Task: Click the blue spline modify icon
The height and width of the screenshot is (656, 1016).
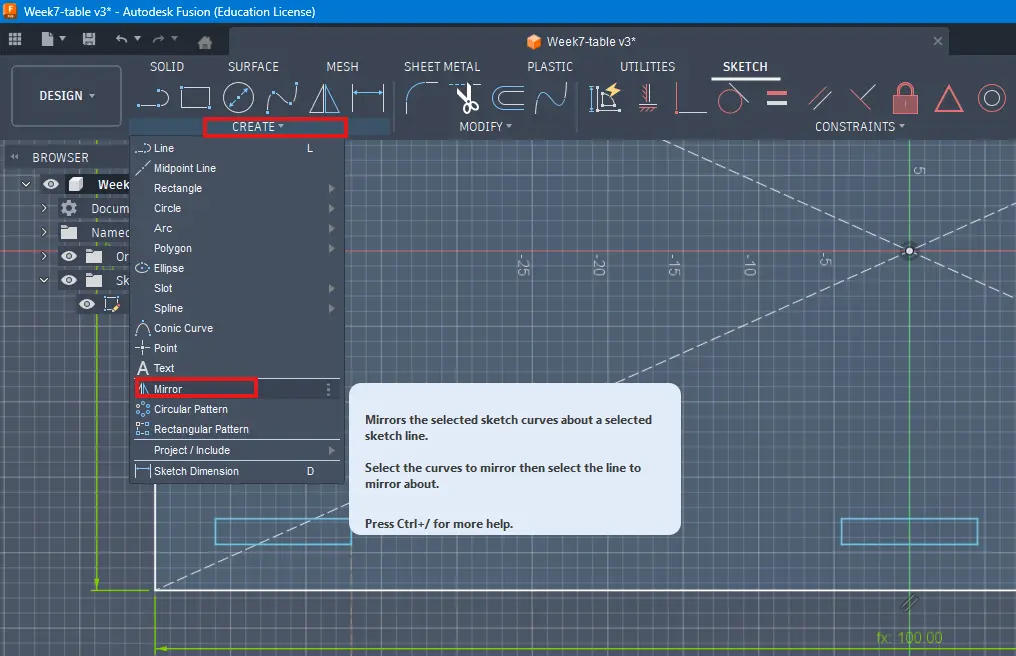Action: click(551, 98)
